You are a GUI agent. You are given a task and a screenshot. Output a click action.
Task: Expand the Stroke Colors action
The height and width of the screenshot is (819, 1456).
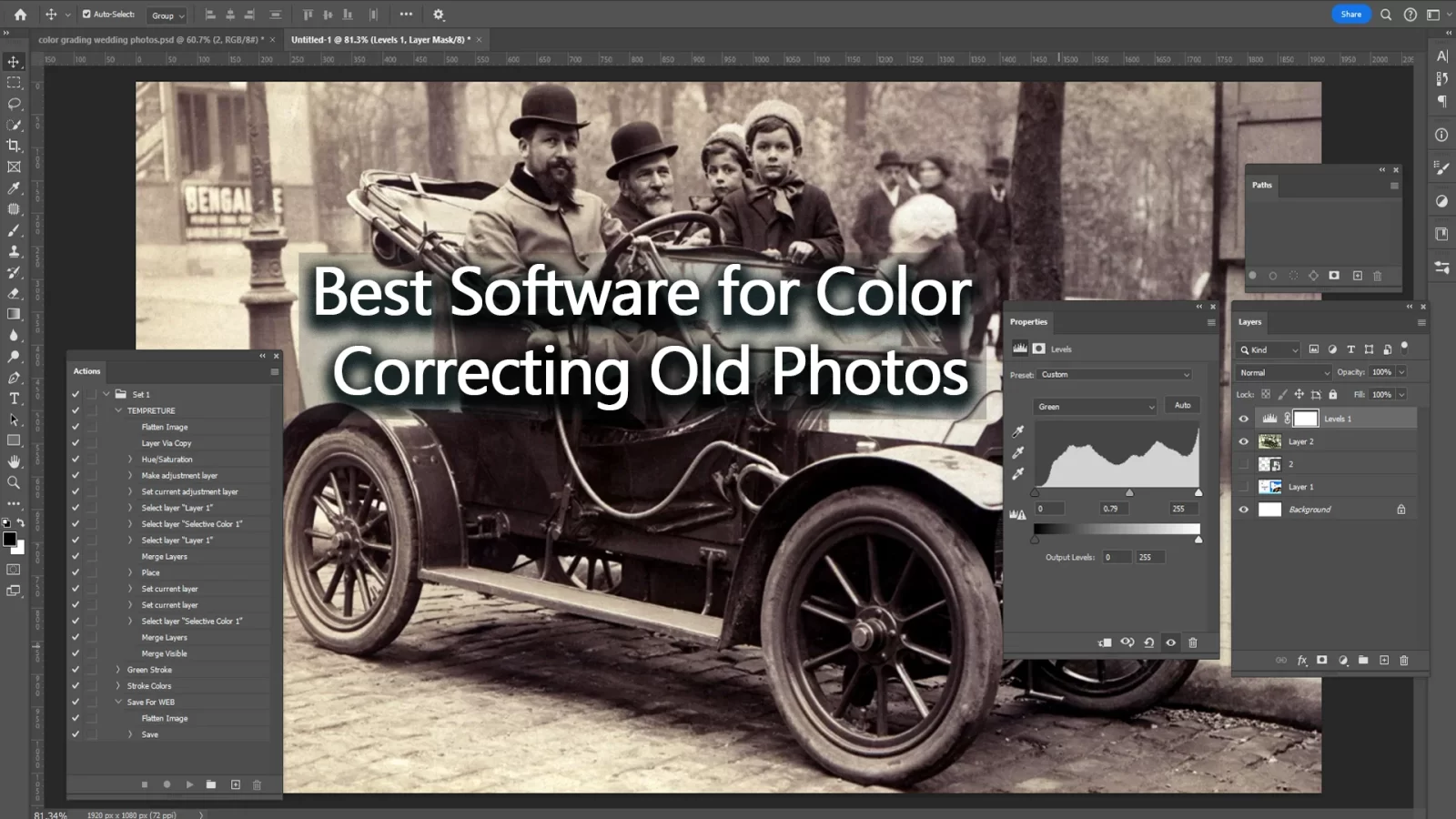click(117, 686)
